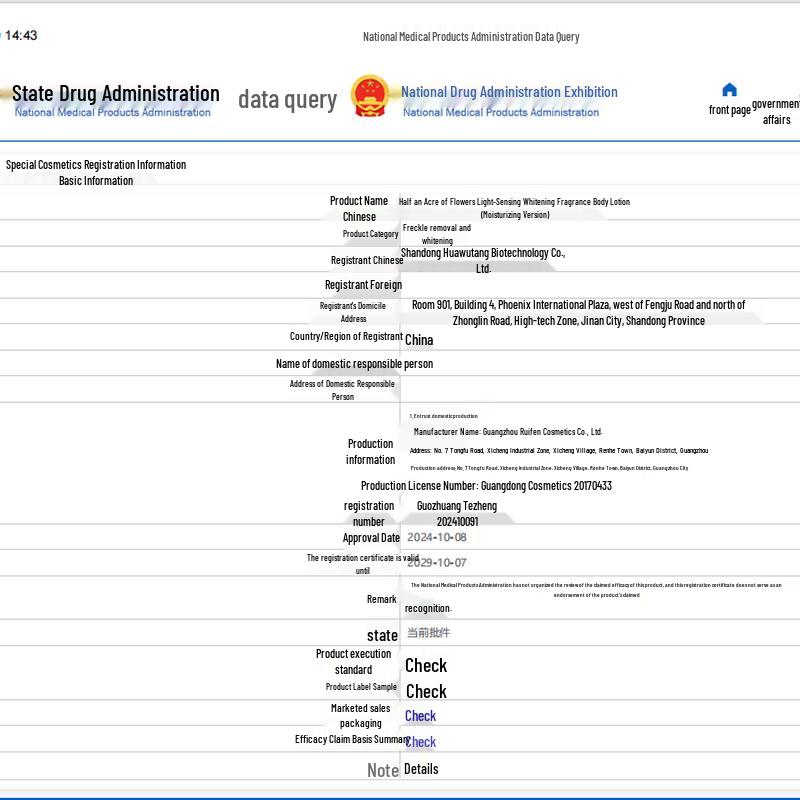800x800 pixels.
Task: Click the Production License Number line
Action: coord(486,486)
